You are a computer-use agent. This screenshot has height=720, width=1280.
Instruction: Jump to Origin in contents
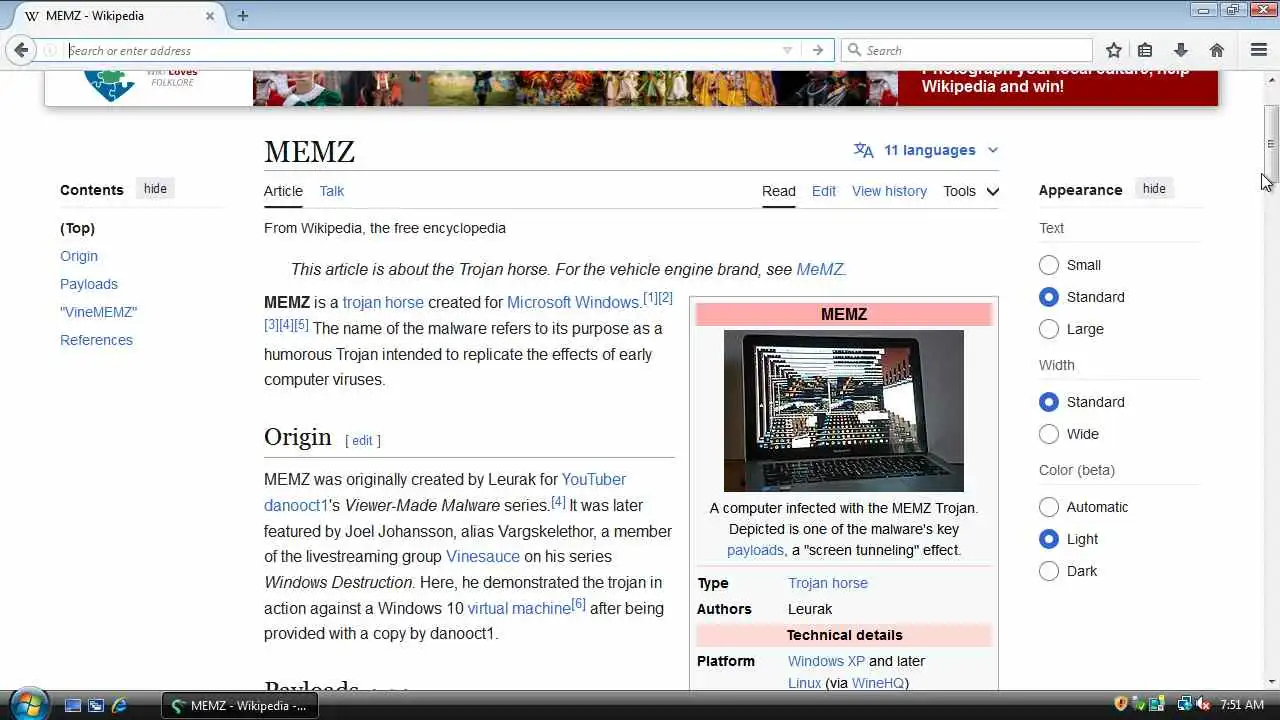coord(79,256)
